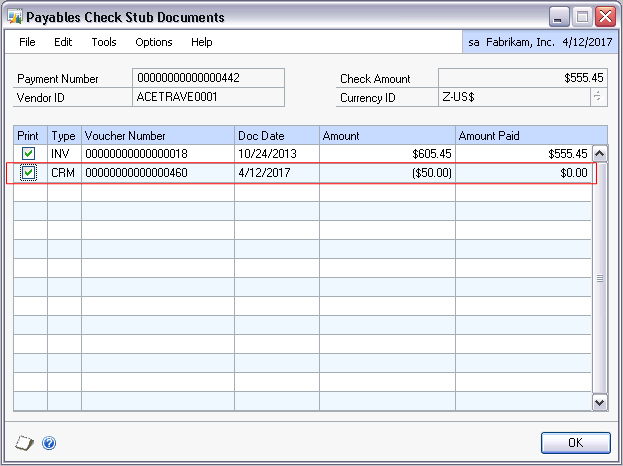Click the Currency ID expansion icon
The image size is (623, 466).
[x=598, y=97]
